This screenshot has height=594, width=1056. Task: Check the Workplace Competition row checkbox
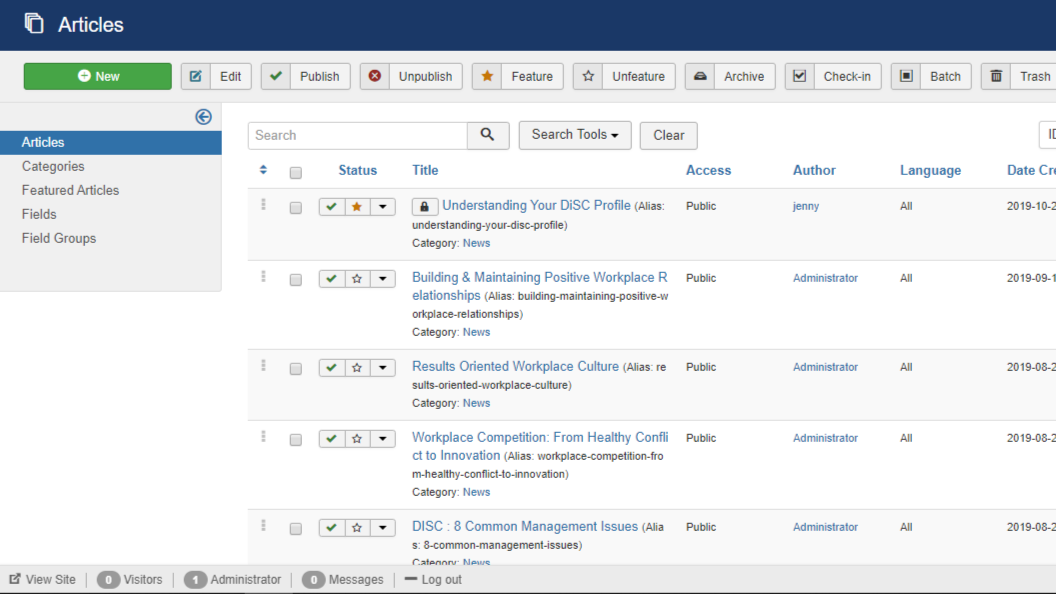click(296, 440)
